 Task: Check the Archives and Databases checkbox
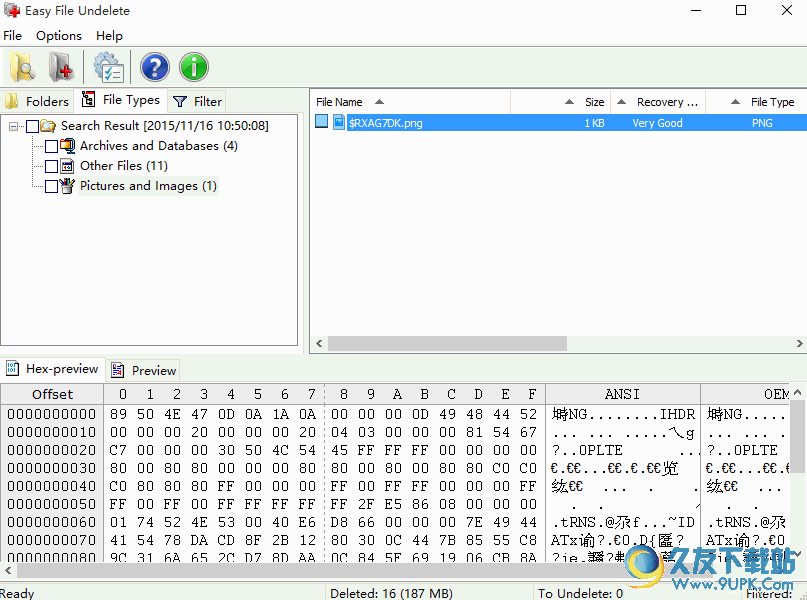click(x=51, y=146)
